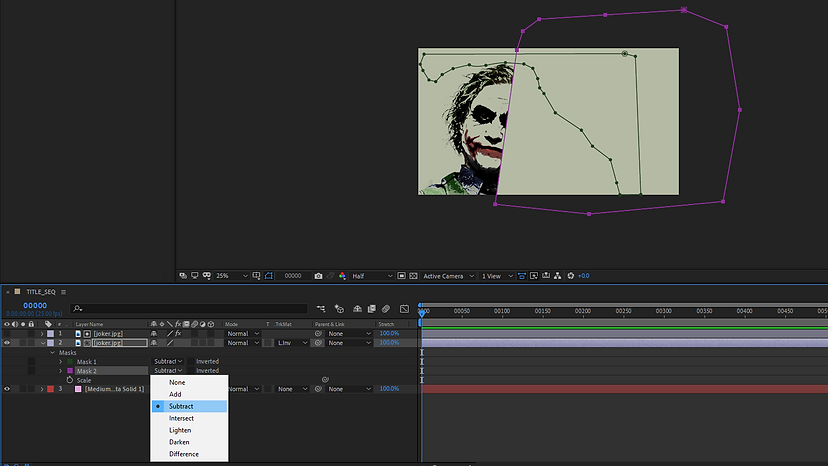
Task: Click the viewer timecode 00000 field
Action: point(293,276)
